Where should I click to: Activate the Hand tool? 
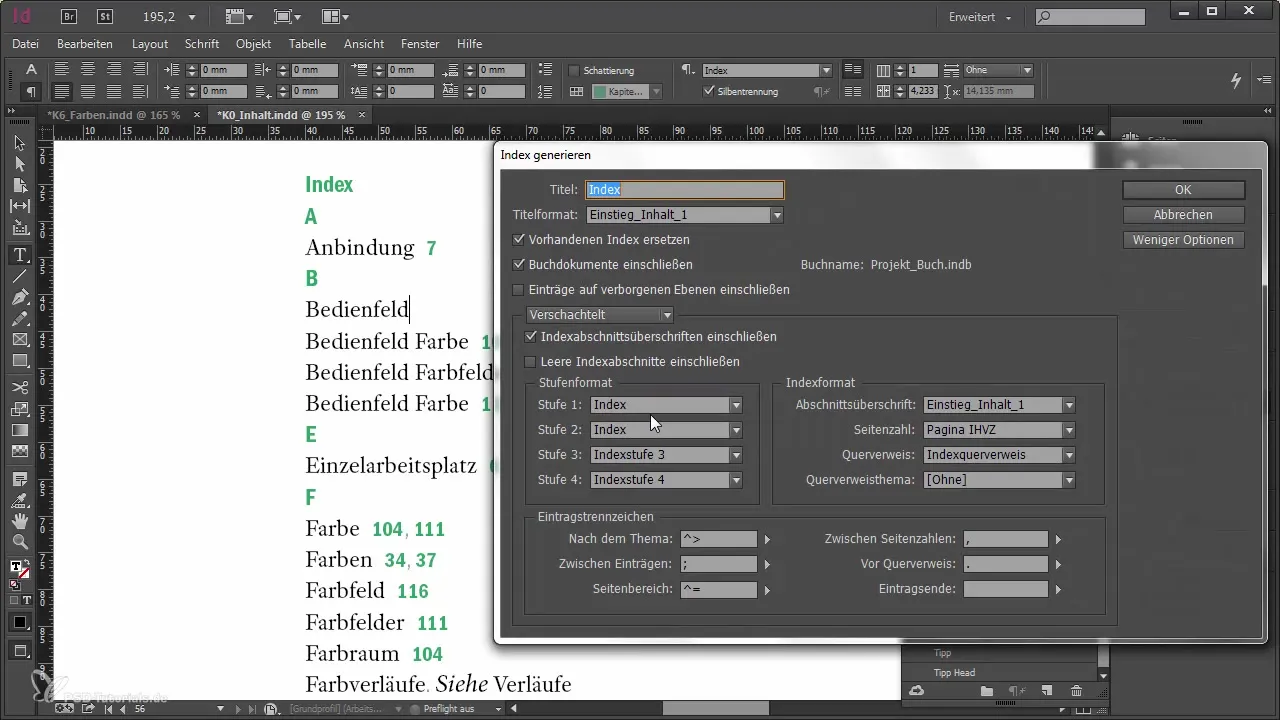[19, 521]
